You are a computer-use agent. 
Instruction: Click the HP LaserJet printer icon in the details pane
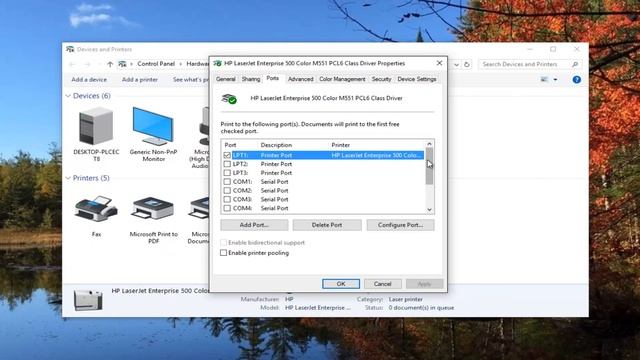coord(88,300)
